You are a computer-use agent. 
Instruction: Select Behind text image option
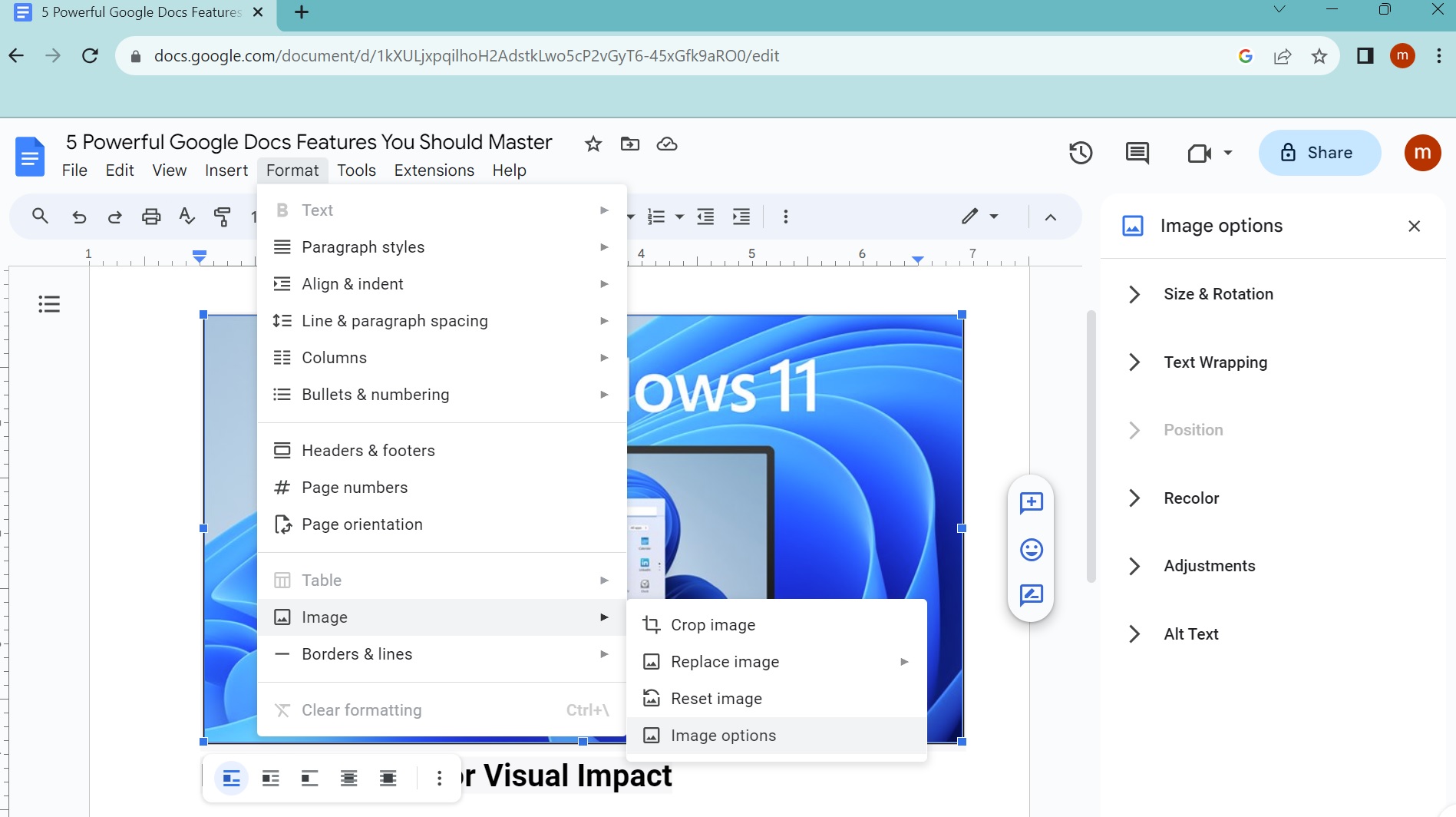pyautogui.click(x=348, y=779)
